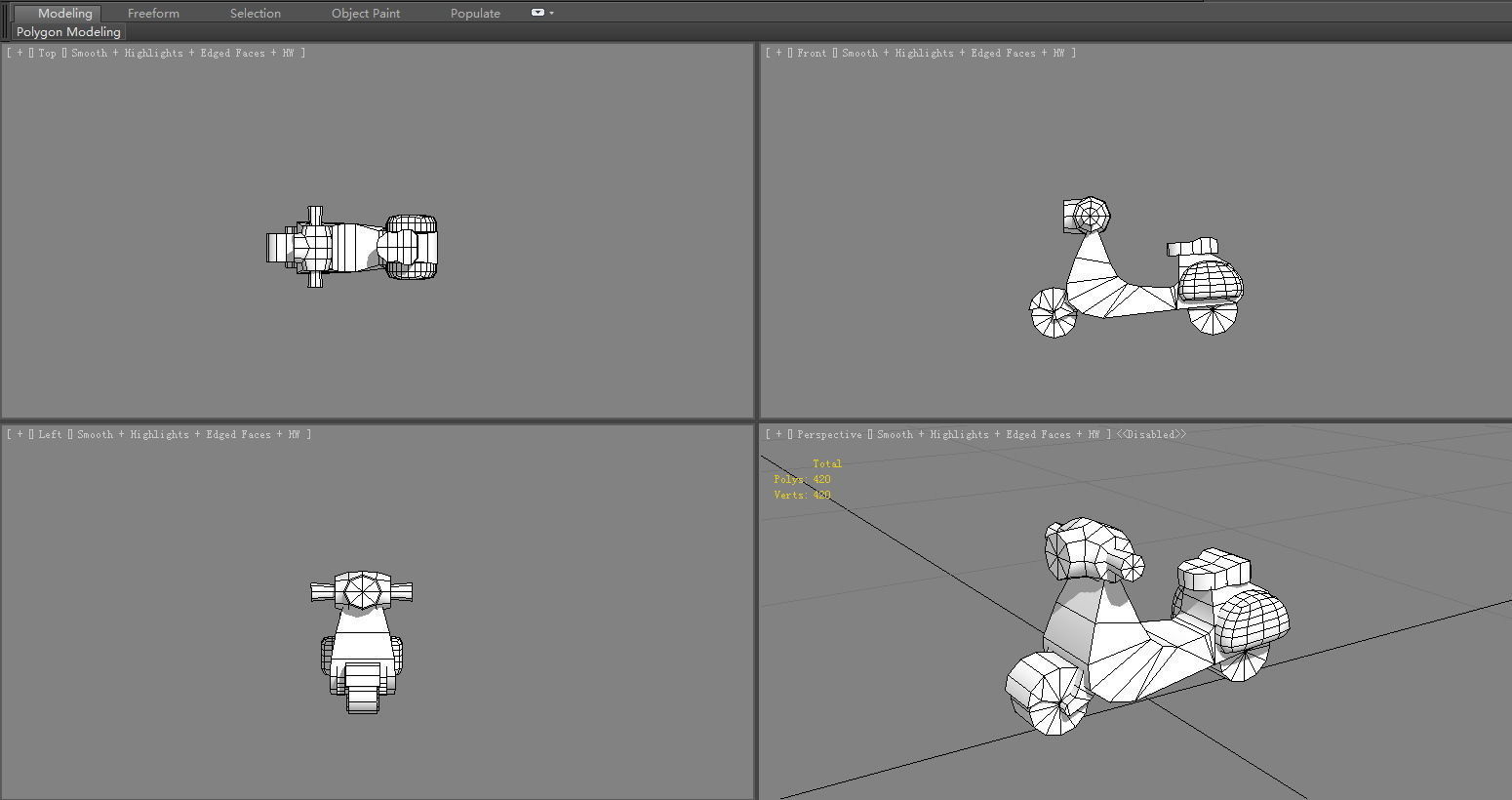The width and height of the screenshot is (1512, 800).
Task: Click the Verts: 420 statistic
Action: [x=802, y=495]
